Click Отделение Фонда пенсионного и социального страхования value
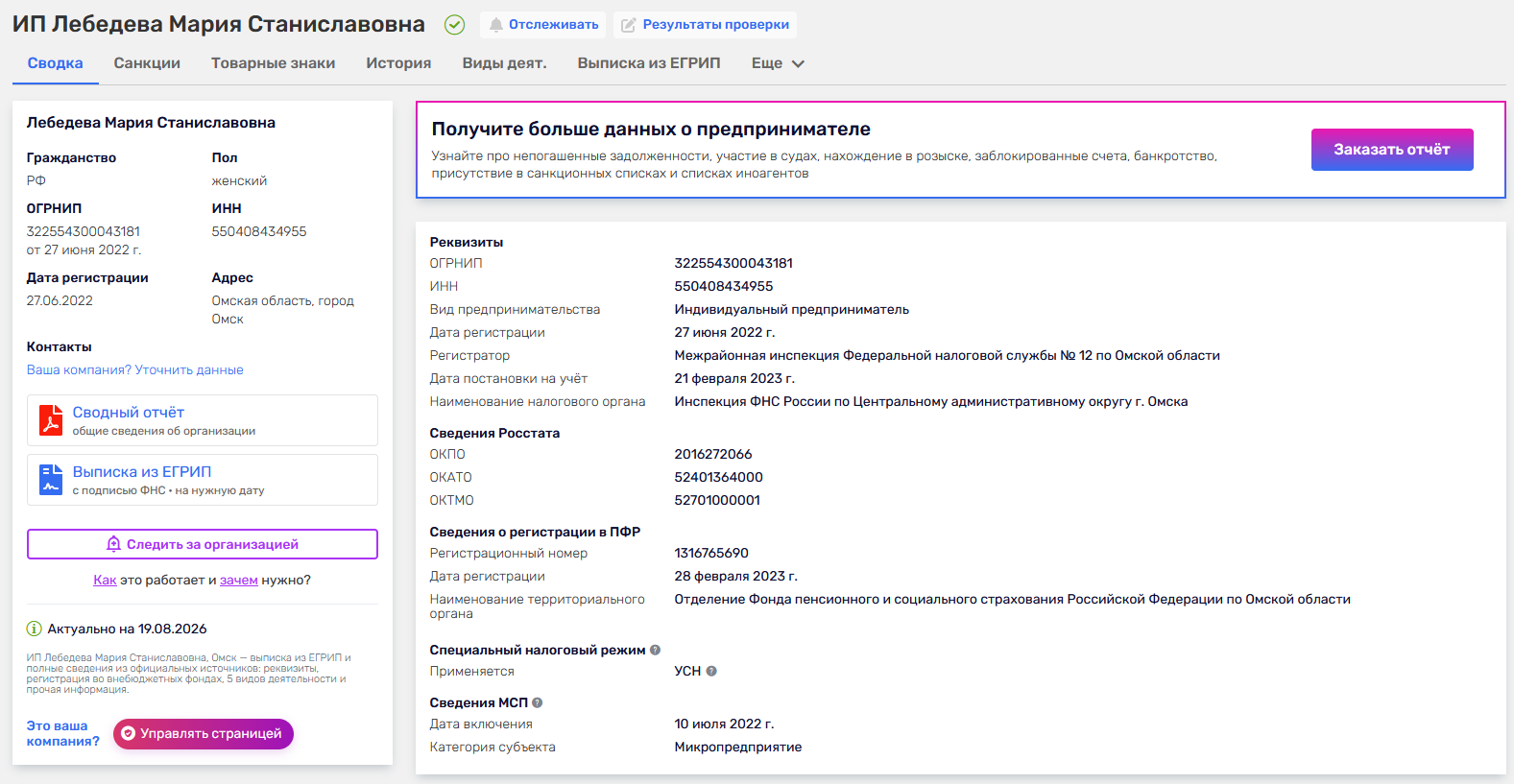 1013,600
